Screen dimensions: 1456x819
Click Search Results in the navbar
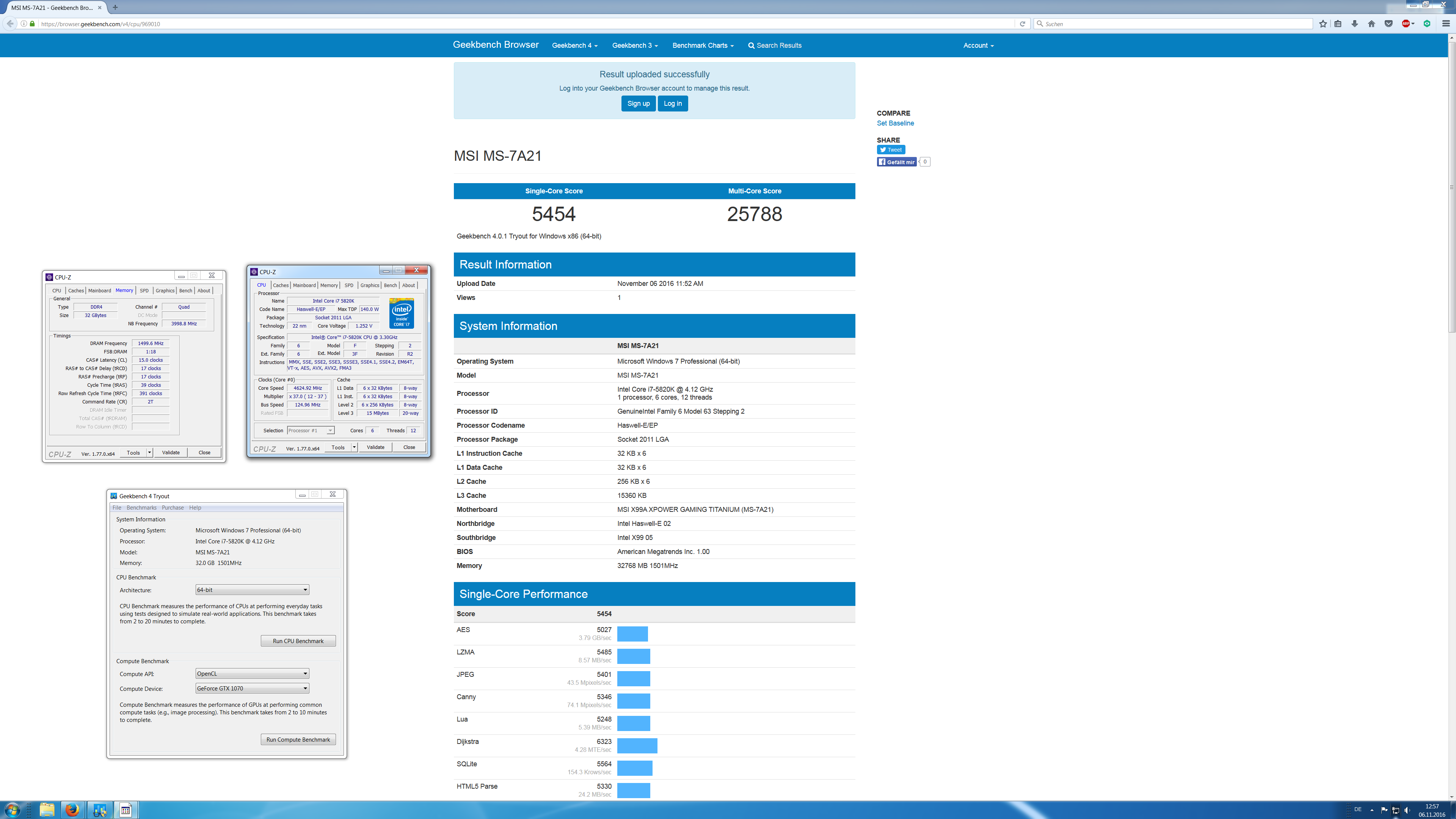pos(774,45)
